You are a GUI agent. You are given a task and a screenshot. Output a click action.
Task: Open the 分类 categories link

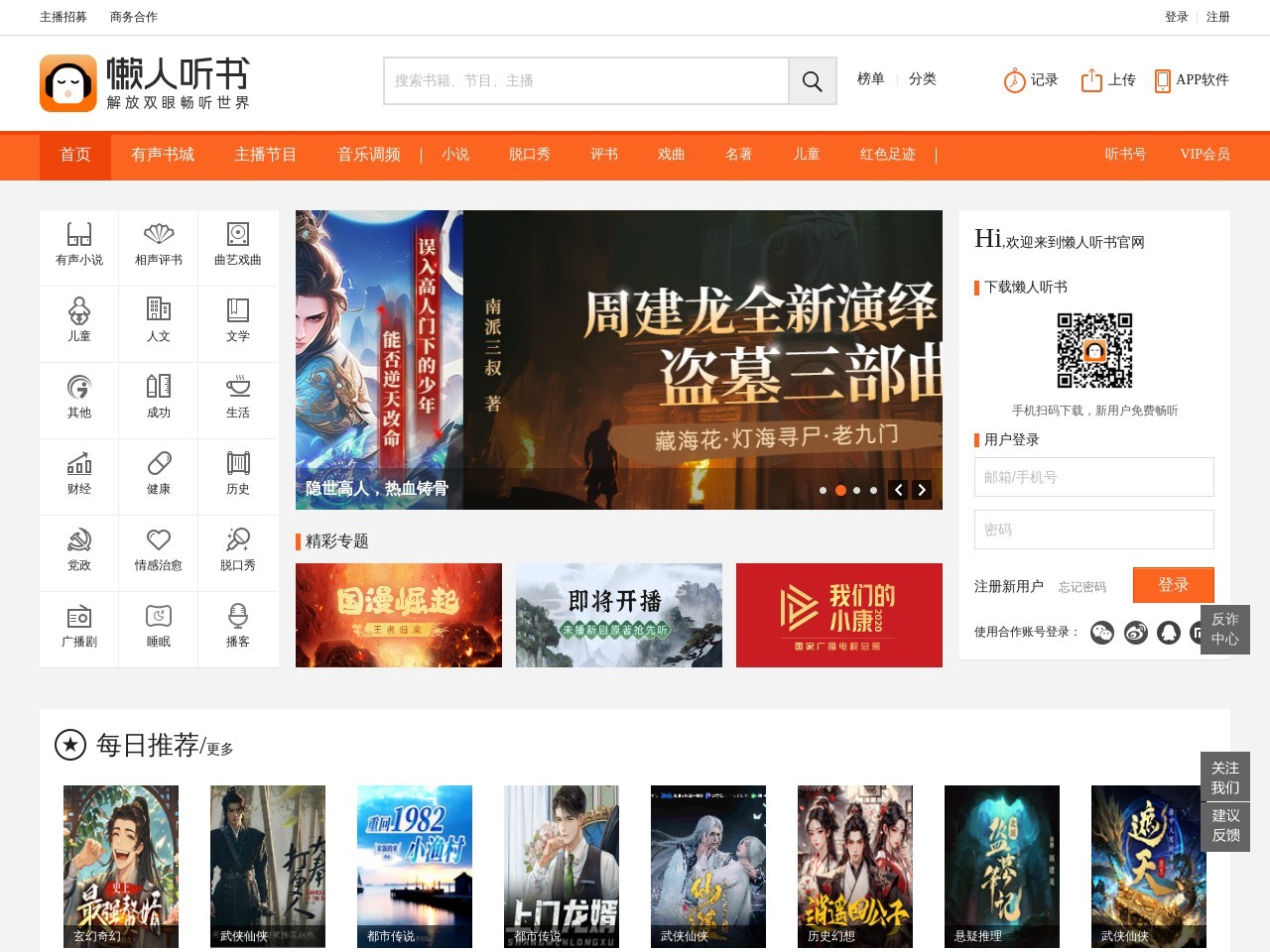(x=923, y=79)
